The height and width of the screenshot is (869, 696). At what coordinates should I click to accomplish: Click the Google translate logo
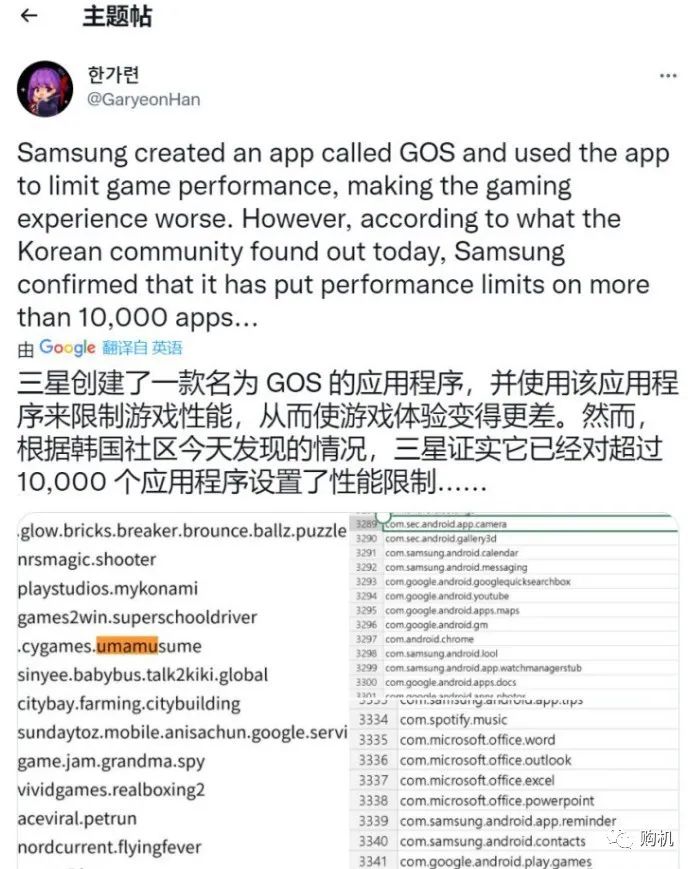click(x=67, y=347)
